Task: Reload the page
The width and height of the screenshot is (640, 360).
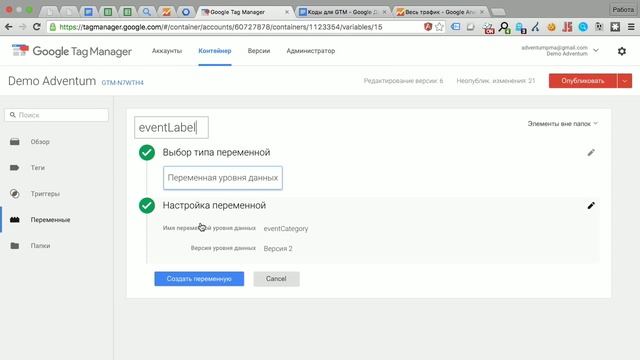Action: point(36,27)
